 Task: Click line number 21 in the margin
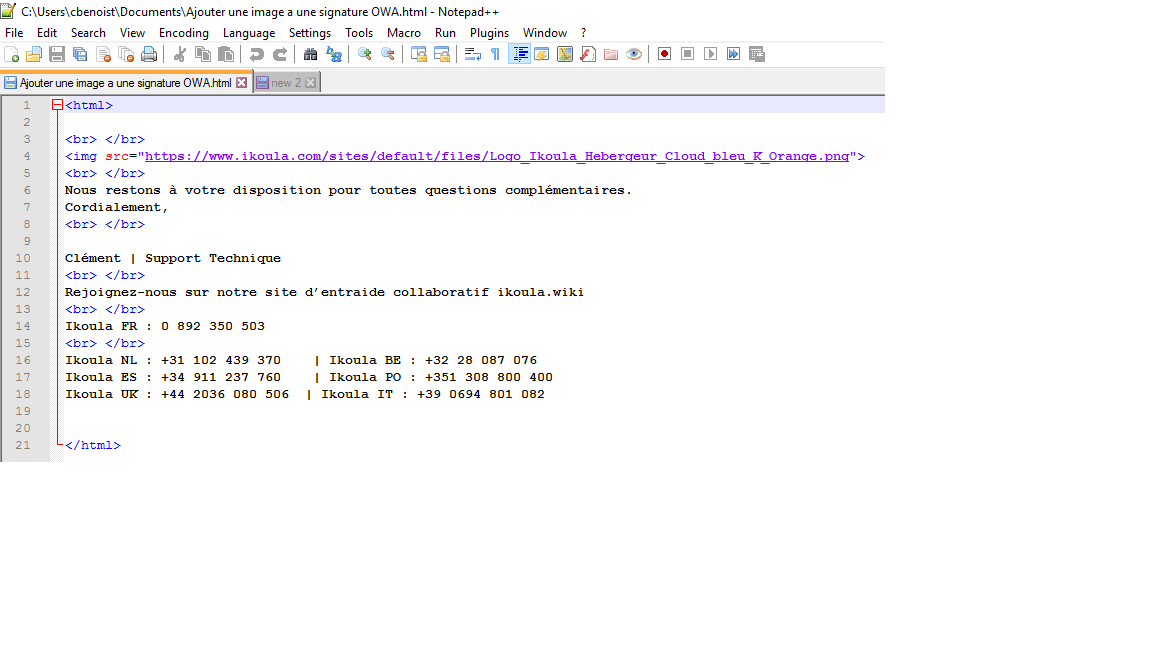[x=23, y=445]
